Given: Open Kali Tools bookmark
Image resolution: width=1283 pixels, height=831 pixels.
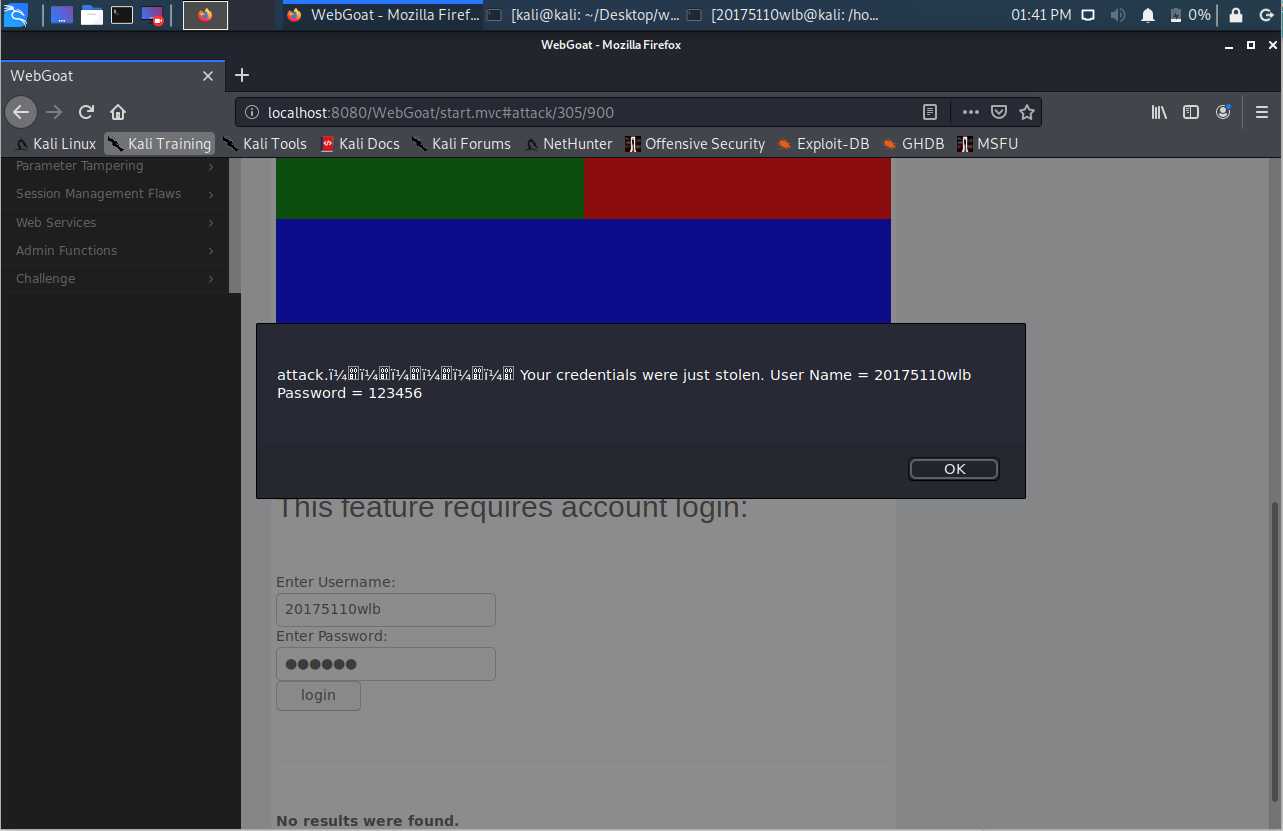Looking at the screenshot, I should coord(265,144).
